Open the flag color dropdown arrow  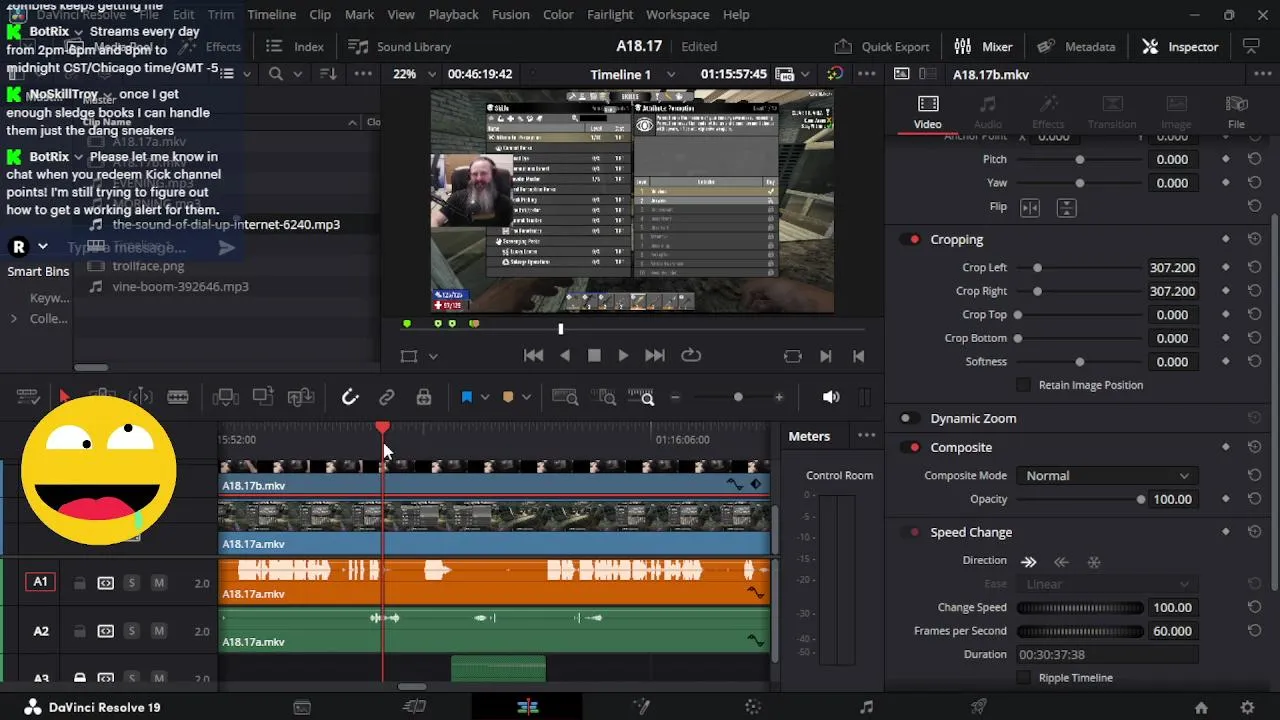click(x=485, y=397)
